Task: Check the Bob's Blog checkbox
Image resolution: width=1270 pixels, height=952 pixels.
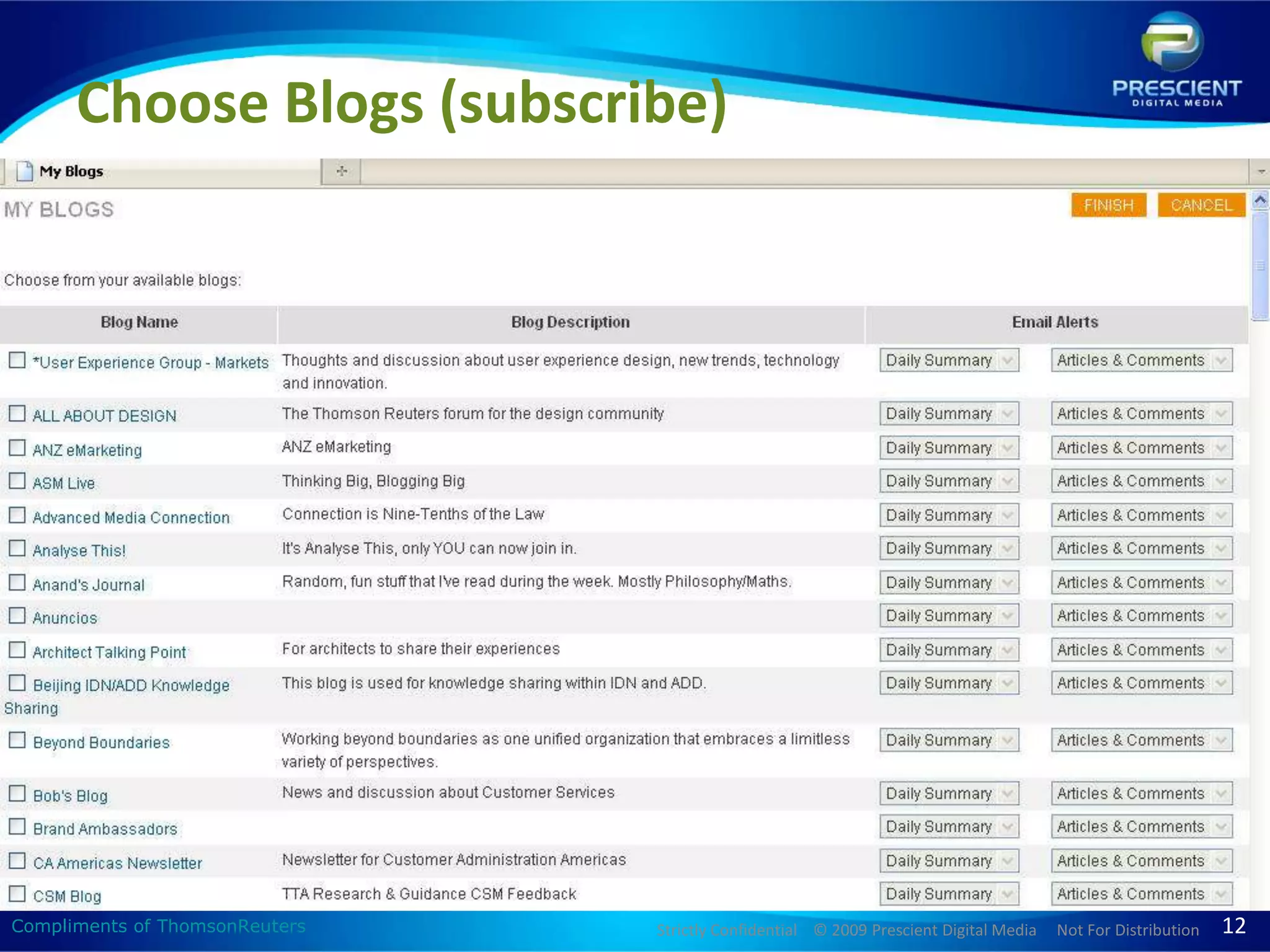Action: 17,793
